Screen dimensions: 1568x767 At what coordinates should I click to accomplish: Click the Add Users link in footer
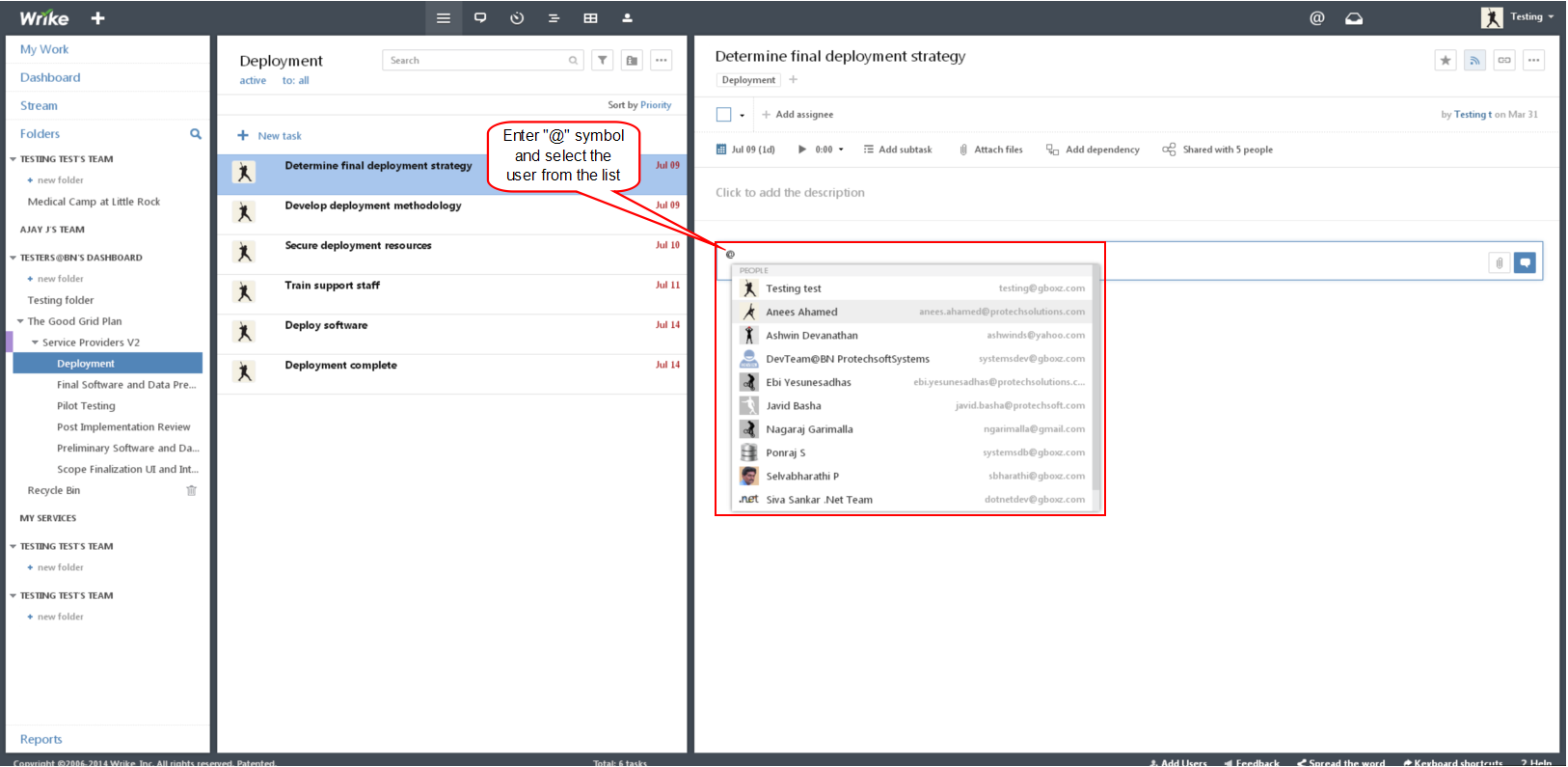click(x=1177, y=762)
